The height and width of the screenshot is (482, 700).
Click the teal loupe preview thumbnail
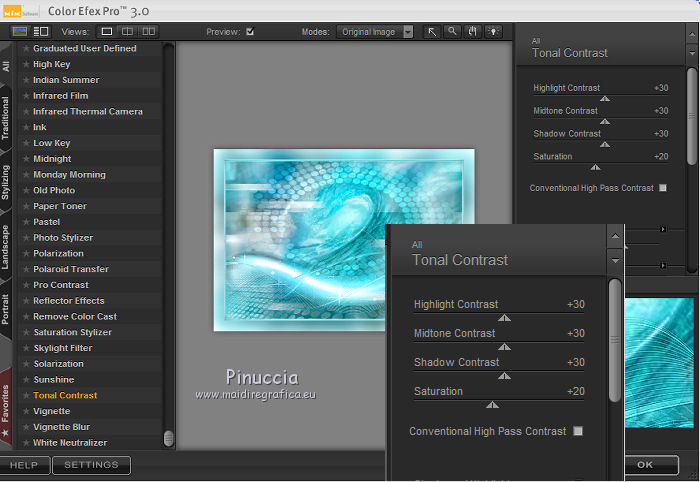pyautogui.click(x=660, y=363)
